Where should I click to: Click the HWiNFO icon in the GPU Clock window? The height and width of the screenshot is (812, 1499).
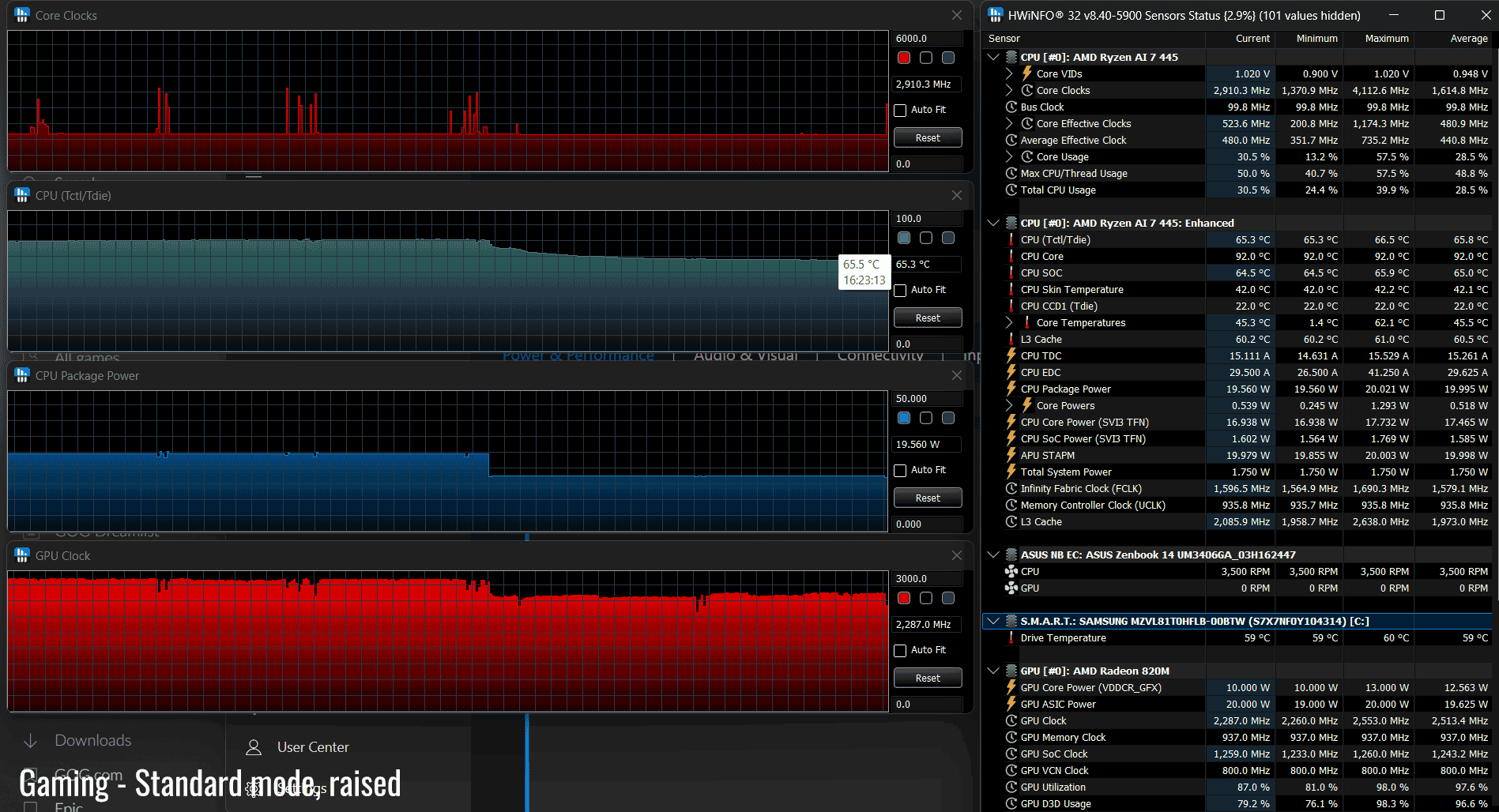[22, 555]
